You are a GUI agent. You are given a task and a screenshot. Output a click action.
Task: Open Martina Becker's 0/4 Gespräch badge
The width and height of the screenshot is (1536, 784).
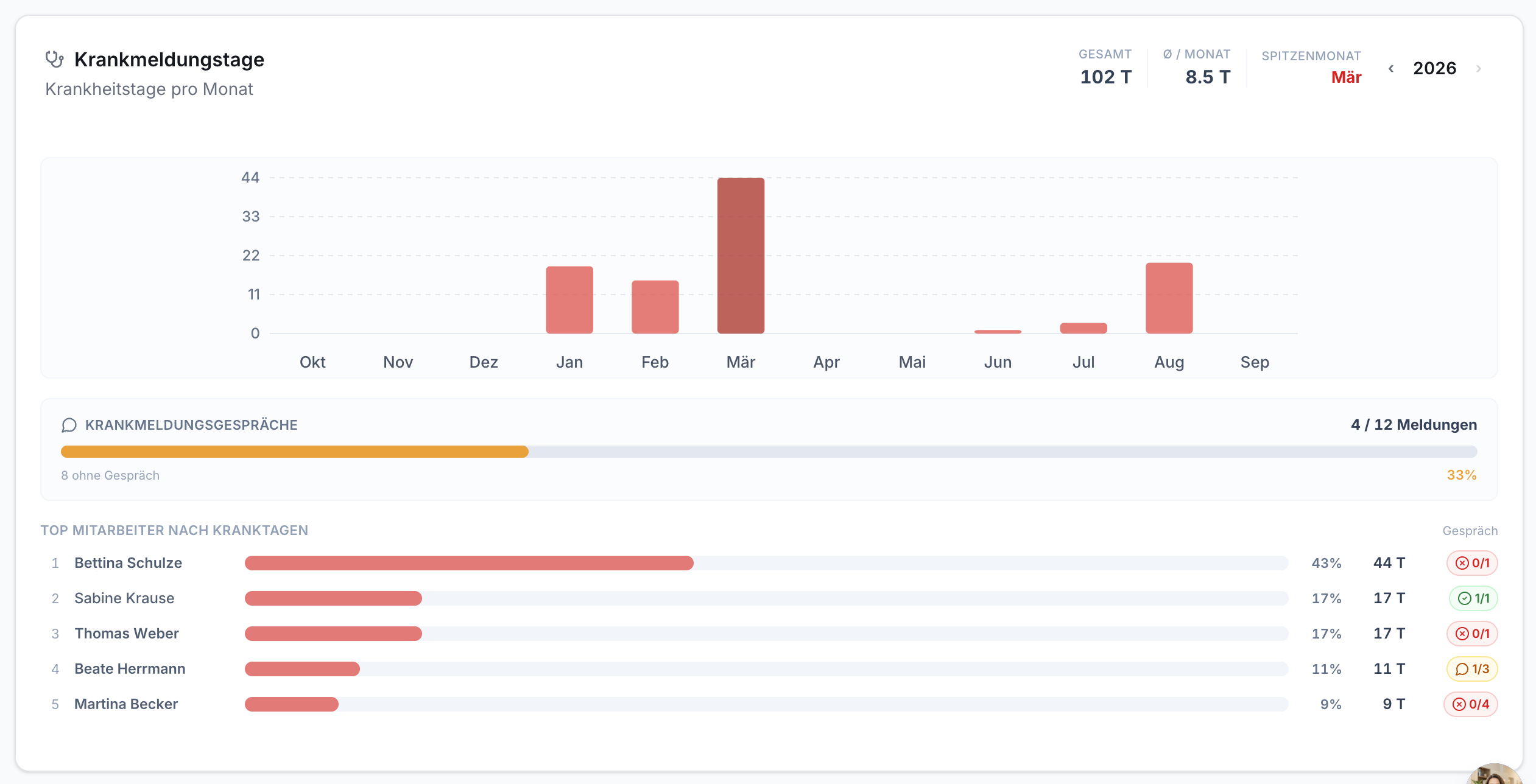coord(1471,704)
